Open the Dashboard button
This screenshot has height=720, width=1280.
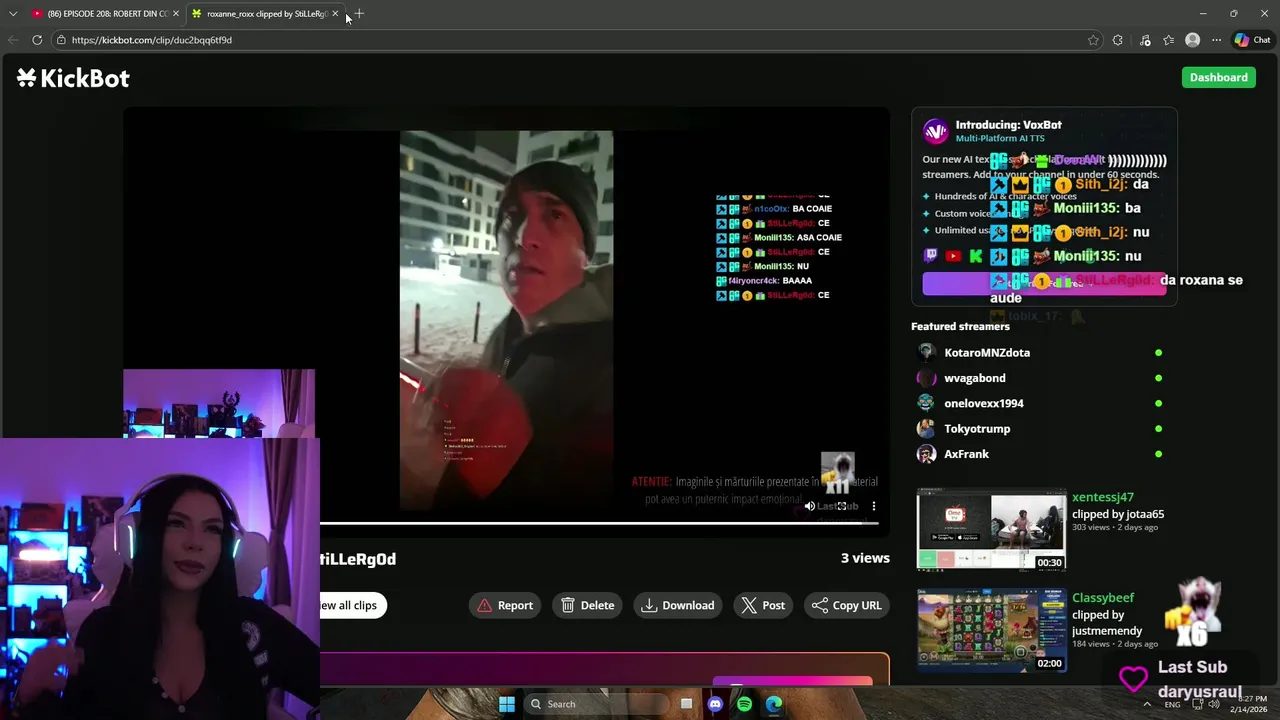coord(1218,77)
